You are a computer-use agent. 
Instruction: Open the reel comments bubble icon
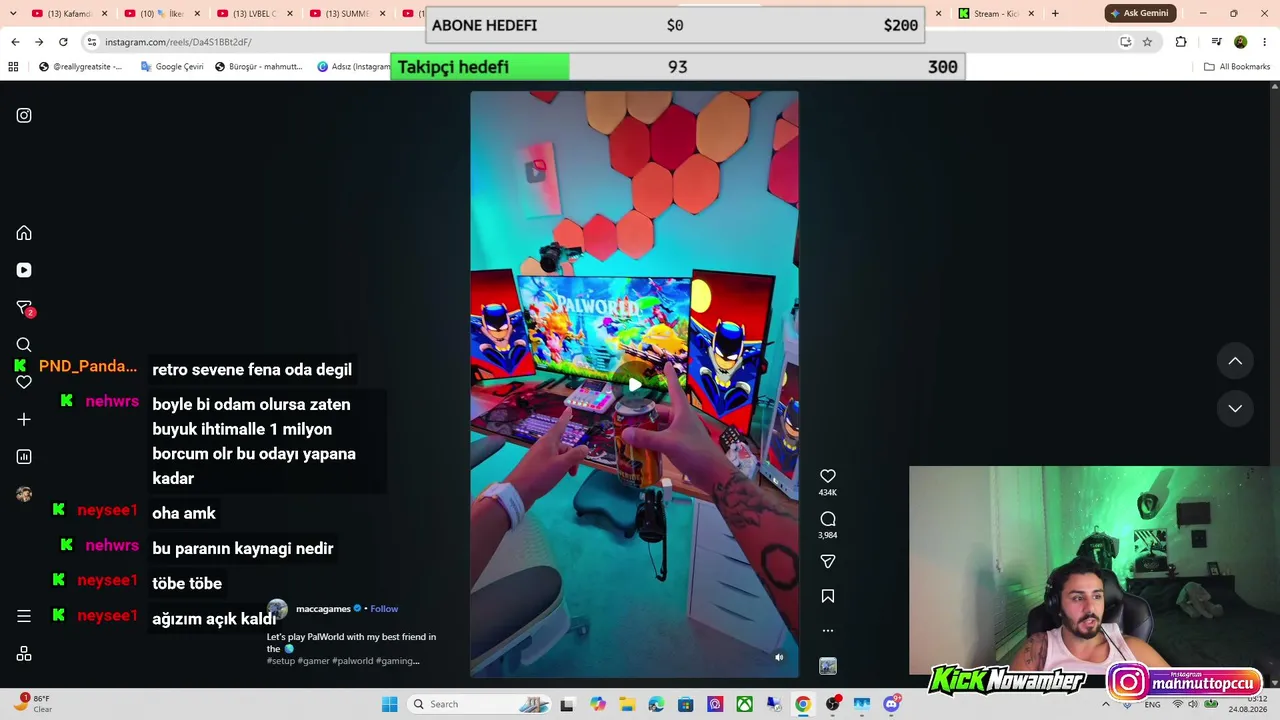[x=828, y=519]
